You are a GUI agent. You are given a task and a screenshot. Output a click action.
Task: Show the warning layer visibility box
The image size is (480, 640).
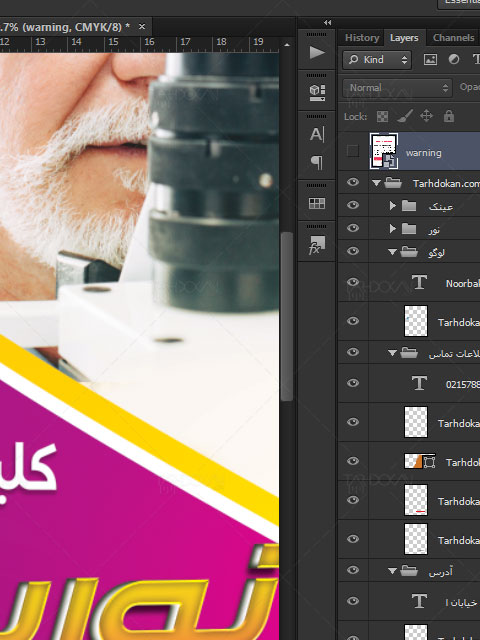point(353,151)
